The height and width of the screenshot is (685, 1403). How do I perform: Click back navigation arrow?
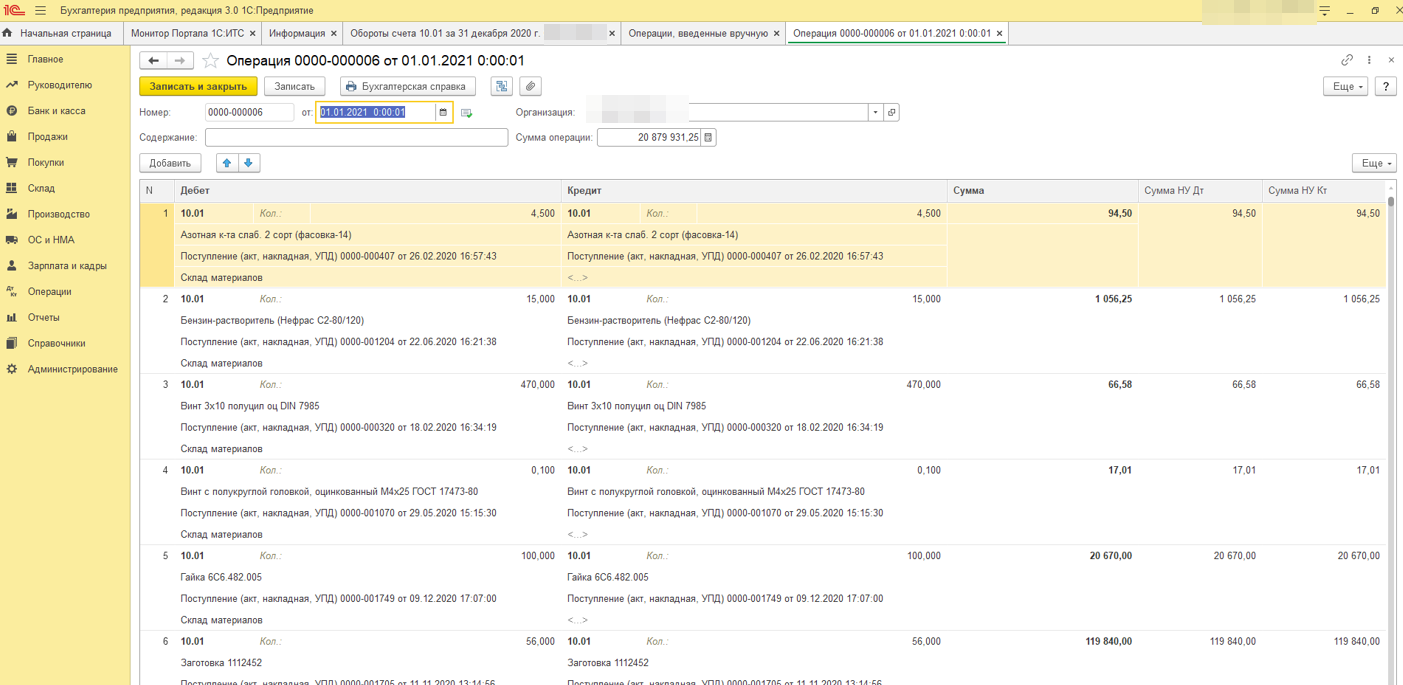154,61
